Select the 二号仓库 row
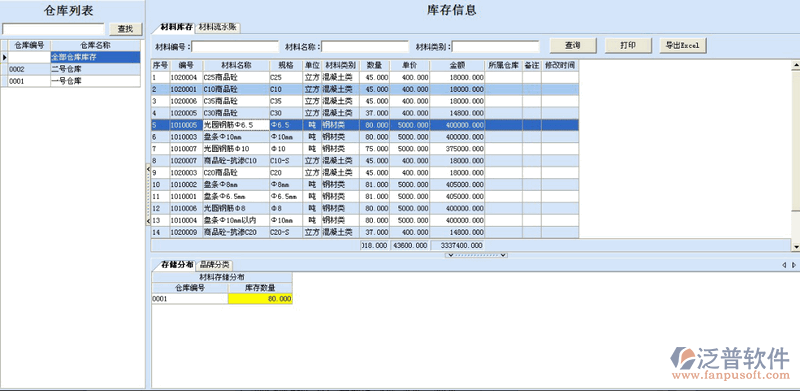Screen dimensions: 800x391 tap(71, 69)
